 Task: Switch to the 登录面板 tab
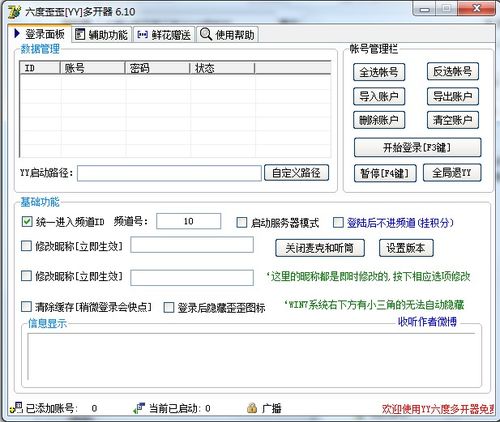pos(39,34)
